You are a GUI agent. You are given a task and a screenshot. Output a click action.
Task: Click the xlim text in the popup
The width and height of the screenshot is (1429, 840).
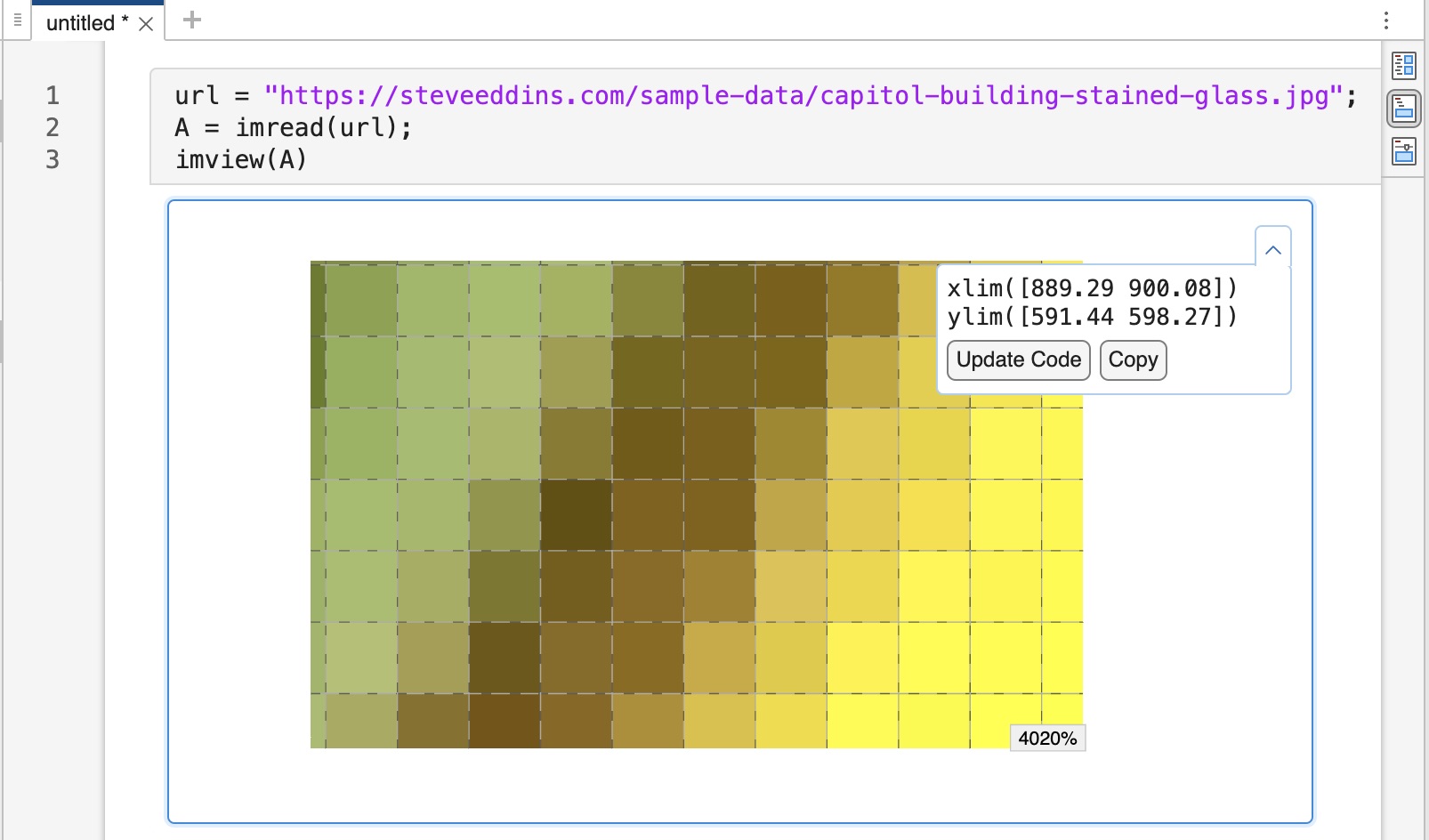[1092, 288]
